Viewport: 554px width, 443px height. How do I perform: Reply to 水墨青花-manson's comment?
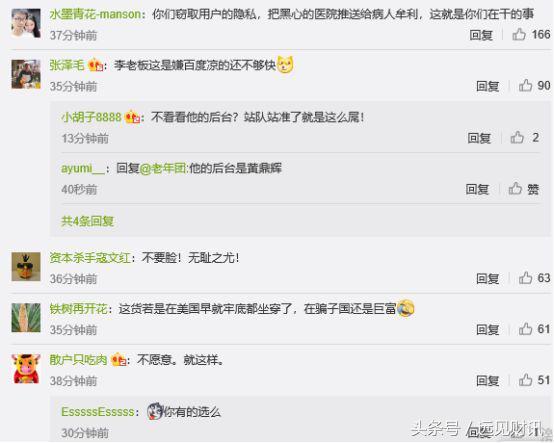481,35
